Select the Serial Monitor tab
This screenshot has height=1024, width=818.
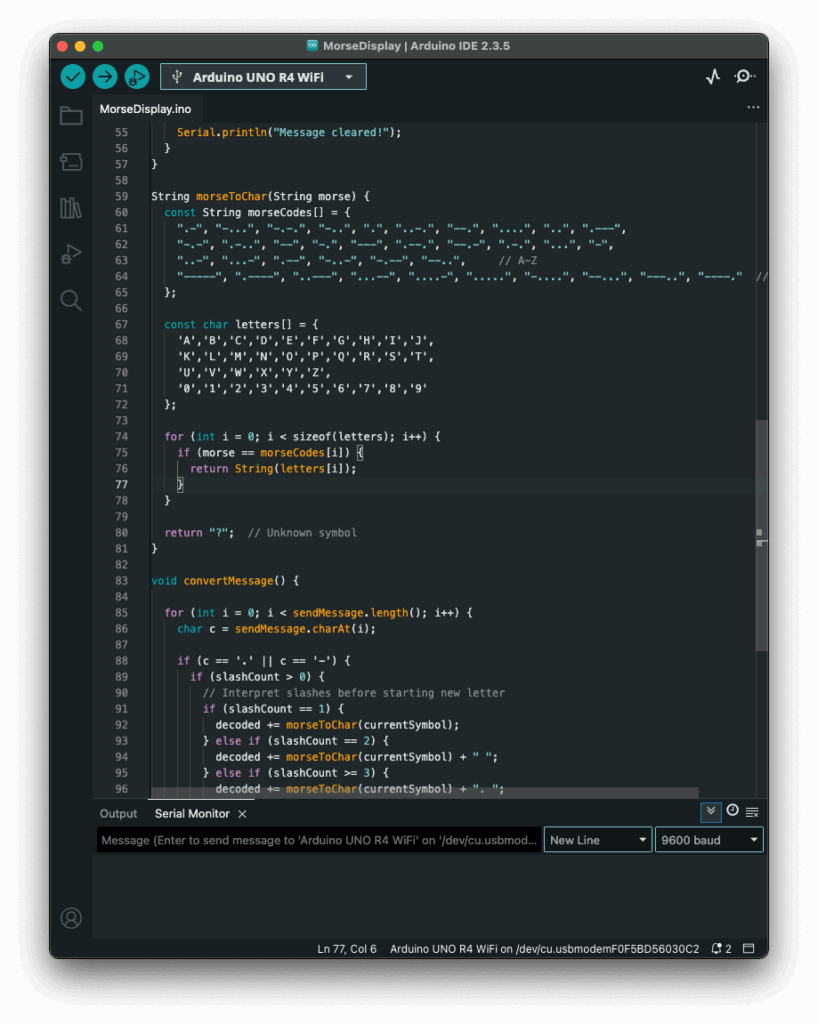click(192, 814)
